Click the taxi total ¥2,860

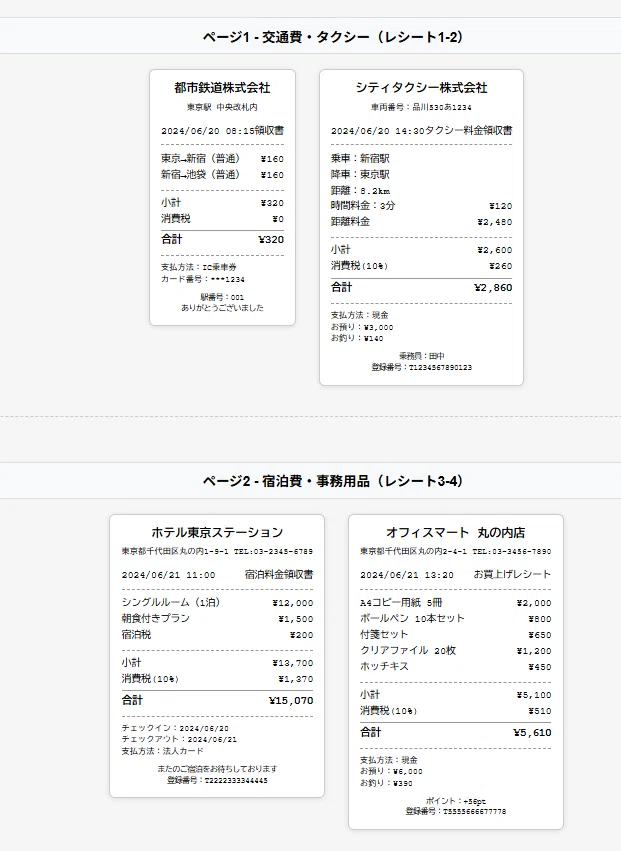pos(493,288)
